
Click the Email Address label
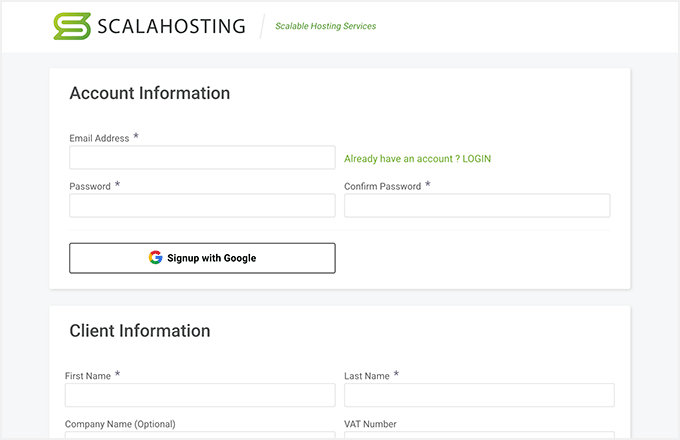click(x=99, y=138)
